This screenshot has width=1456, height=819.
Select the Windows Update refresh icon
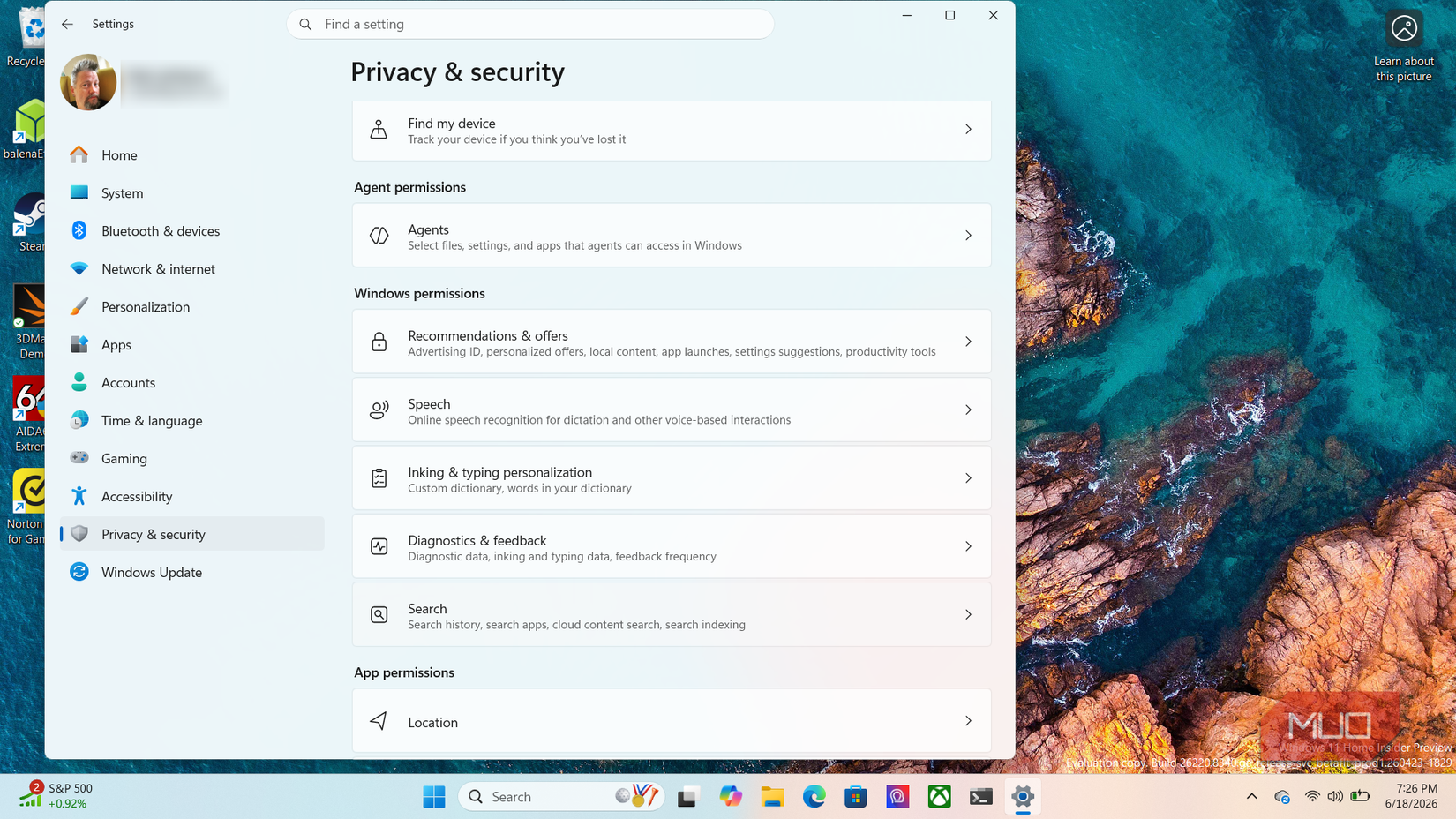point(79,572)
